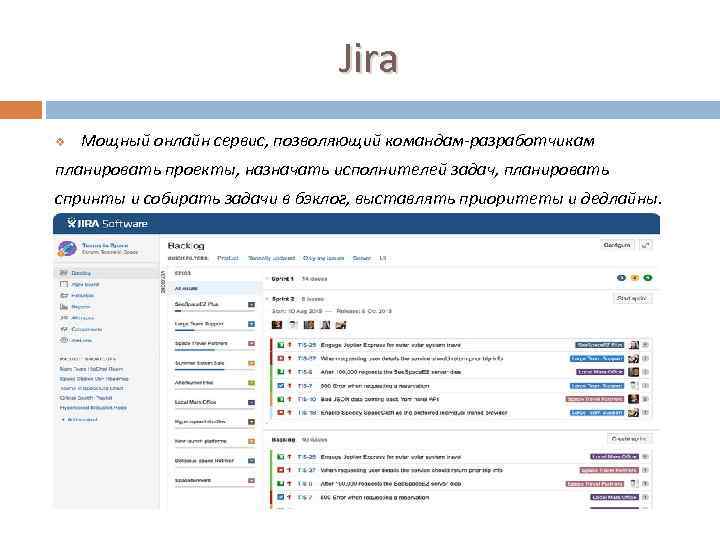Click priority arrow of TIS-10 in Sprint 2
This screenshot has width=720, height=540.
[x=290, y=399]
